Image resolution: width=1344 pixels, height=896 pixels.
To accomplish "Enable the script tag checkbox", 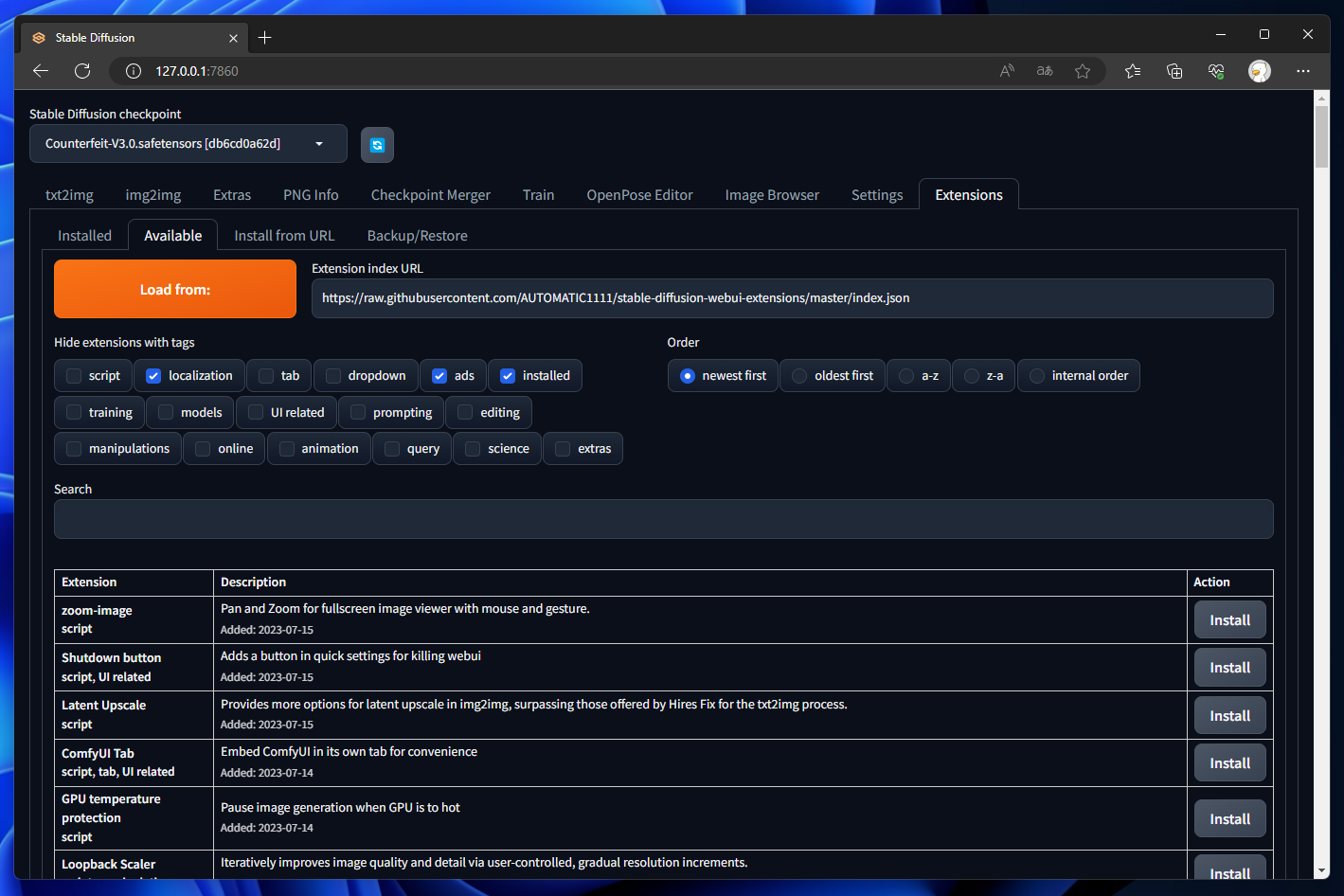I will tap(74, 376).
